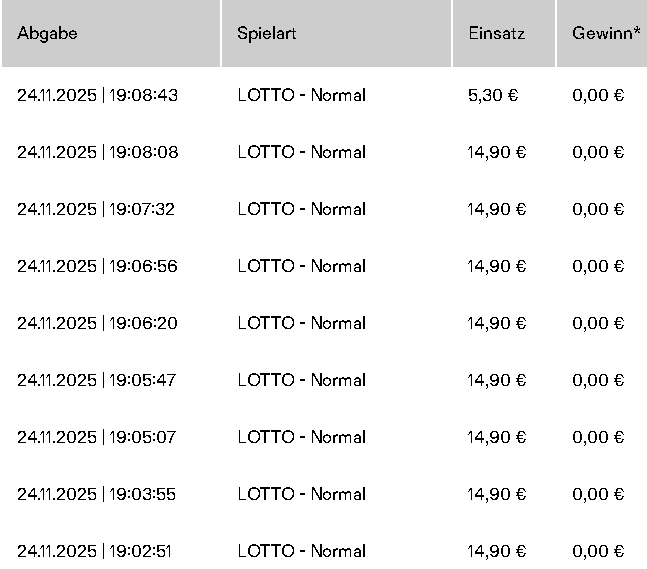This screenshot has width=647, height=569.
Task: Click the 0,00 € winnings for 19:08:43
Action: [x=598, y=96]
